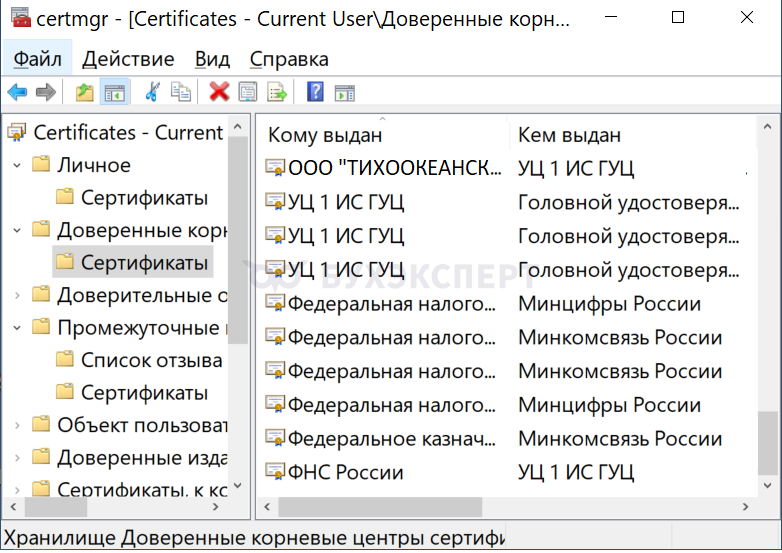Open Help question mark icon
This screenshot has width=782, height=553.
tap(315, 92)
